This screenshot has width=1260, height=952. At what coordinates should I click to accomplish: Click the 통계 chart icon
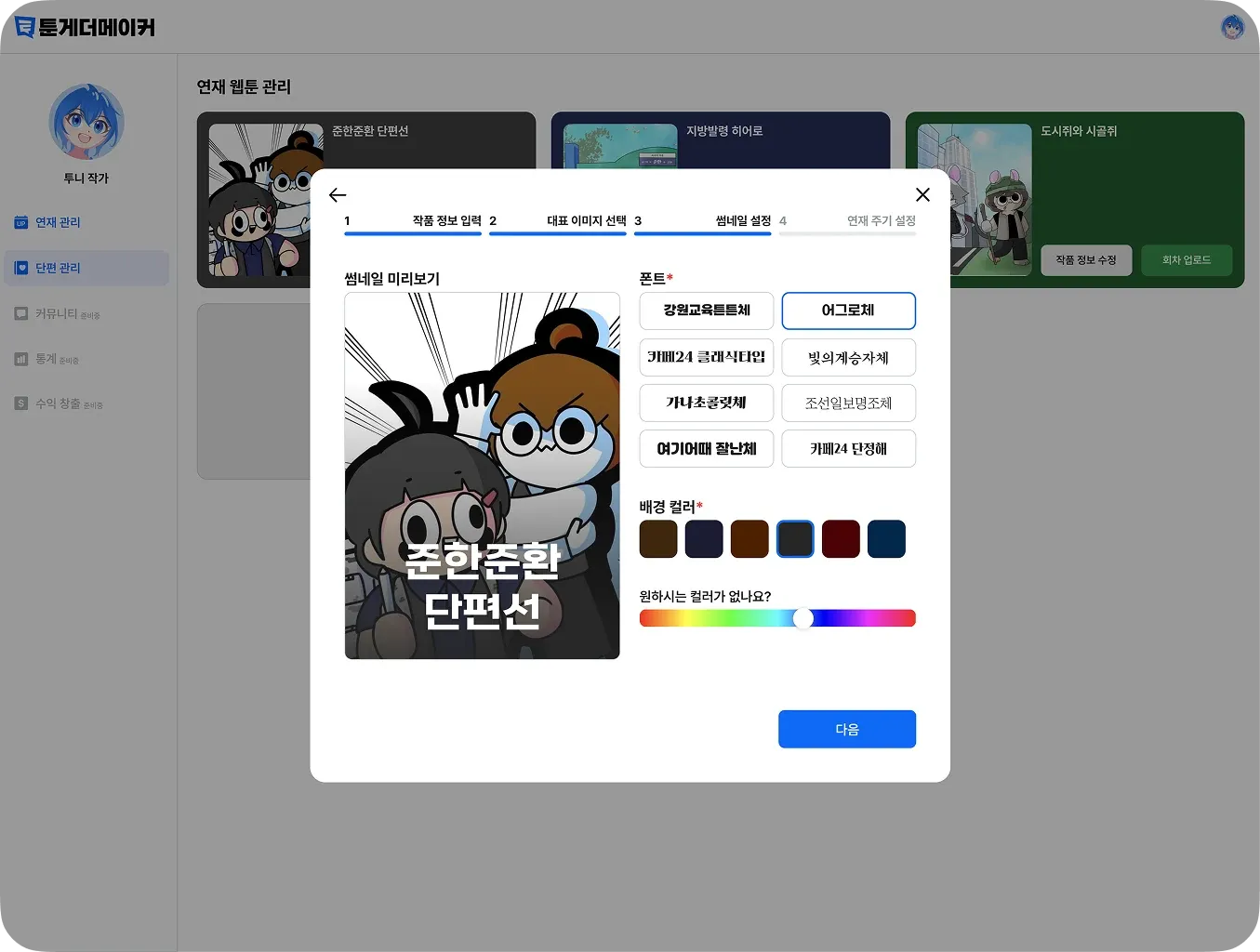20,359
